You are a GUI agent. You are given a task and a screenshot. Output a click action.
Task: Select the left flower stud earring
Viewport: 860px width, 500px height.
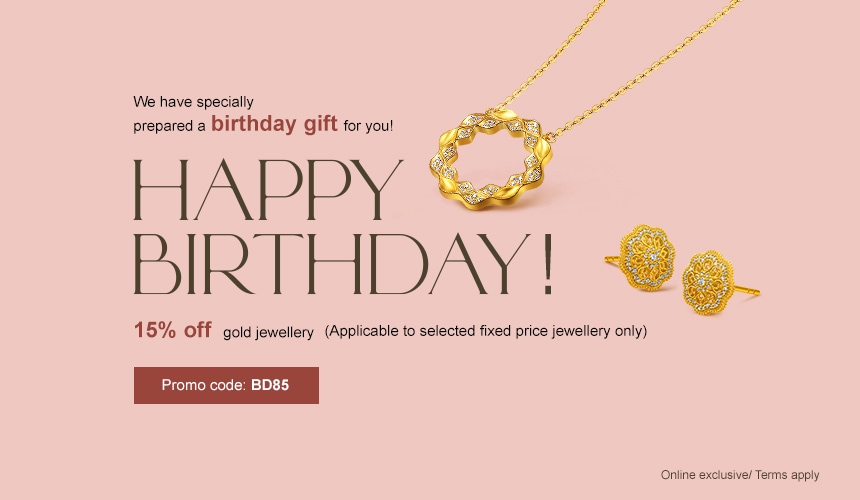pos(641,257)
